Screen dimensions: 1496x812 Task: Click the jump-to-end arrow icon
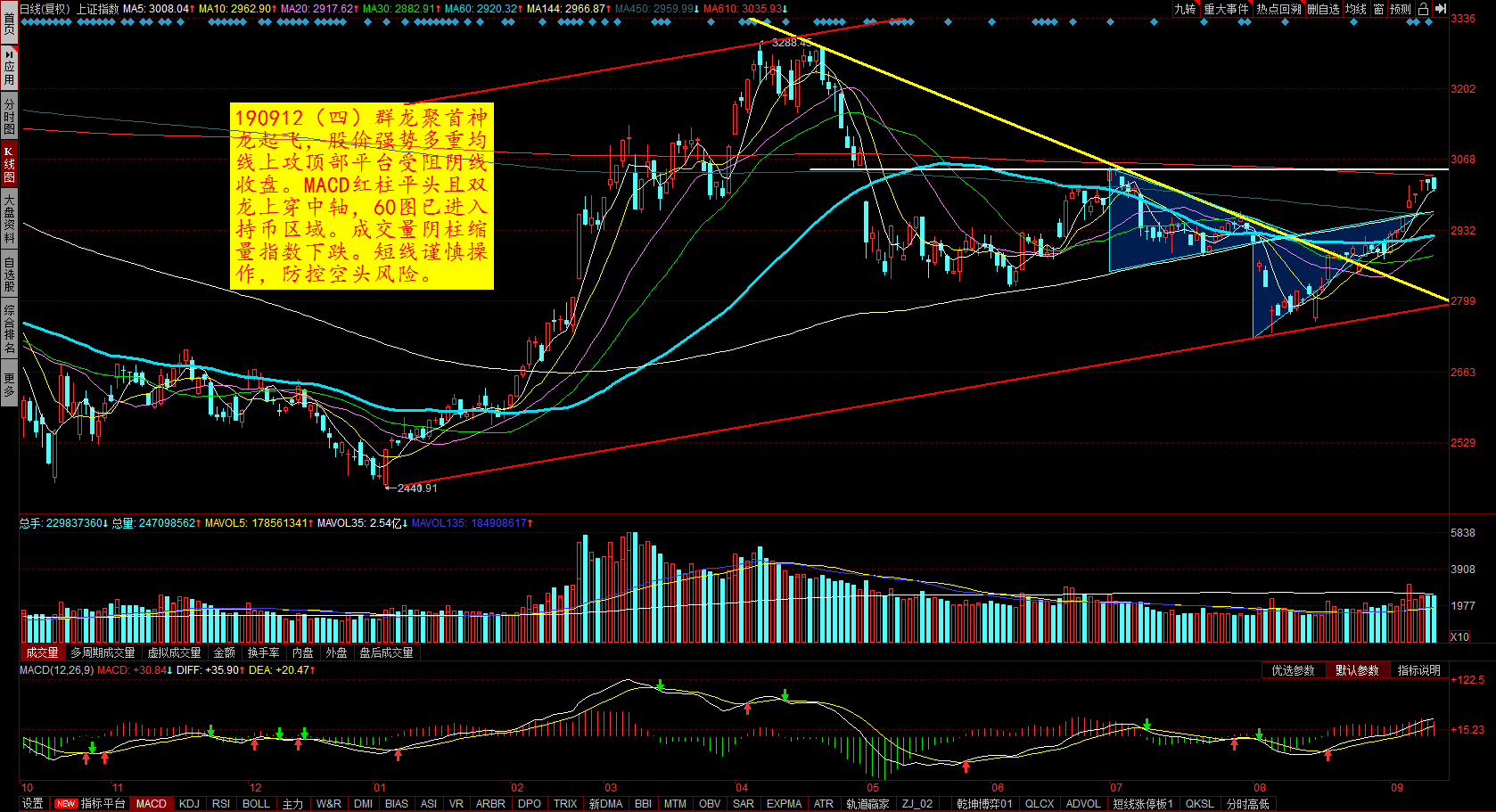[x=1441, y=9]
